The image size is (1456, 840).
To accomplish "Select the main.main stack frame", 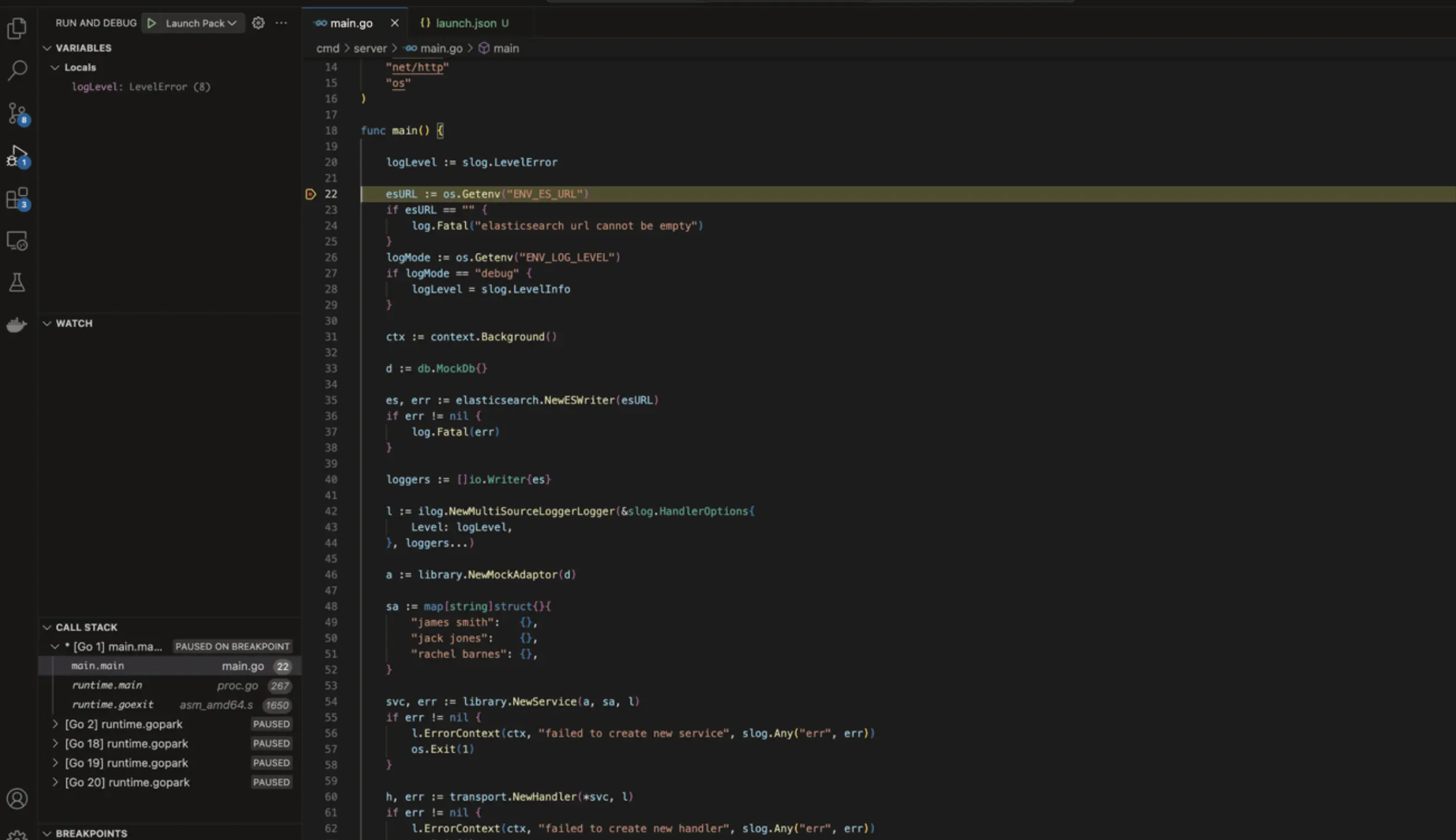I will click(x=170, y=666).
